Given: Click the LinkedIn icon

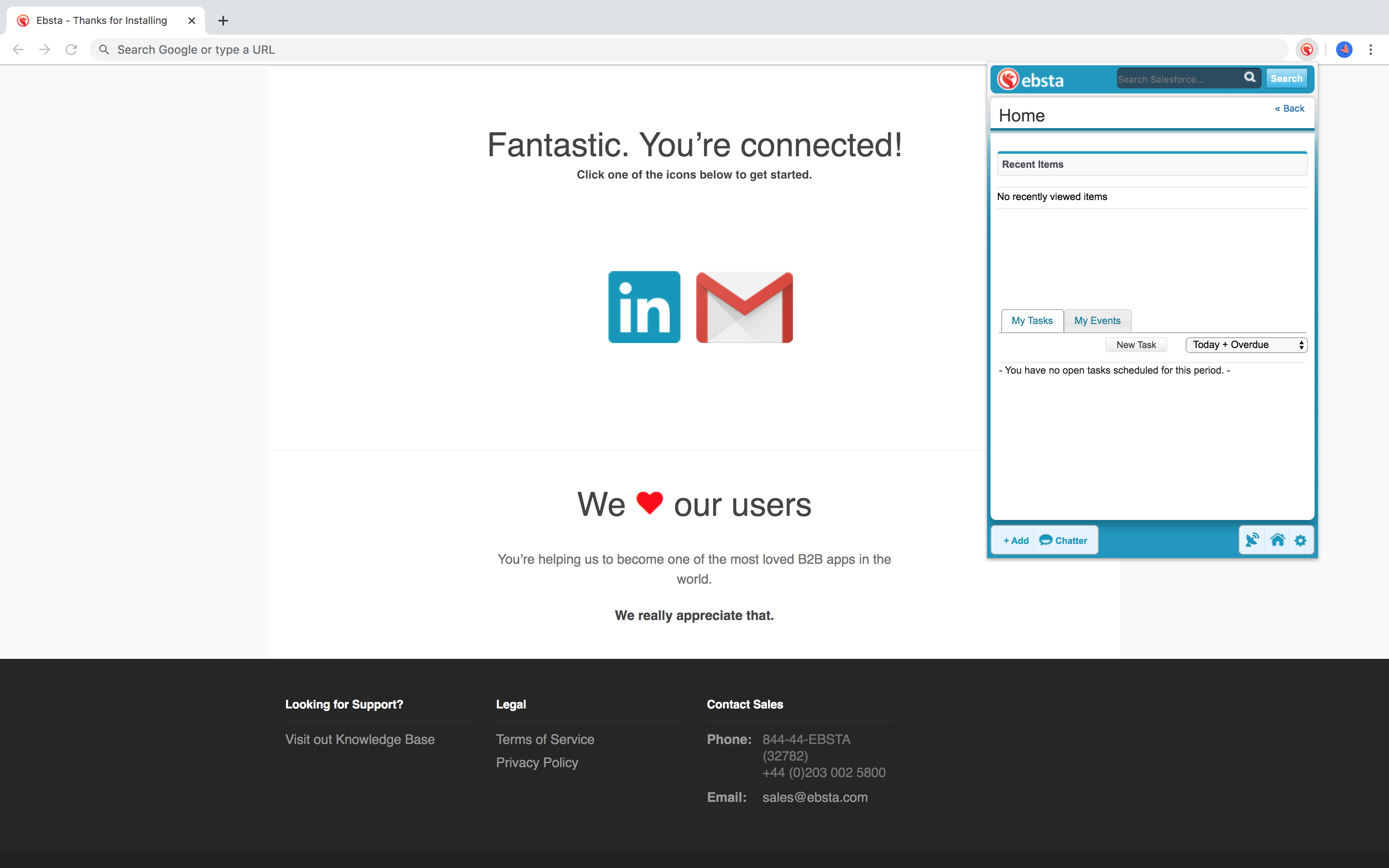Looking at the screenshot, I should pyautogui.click(x=644, y=307).
